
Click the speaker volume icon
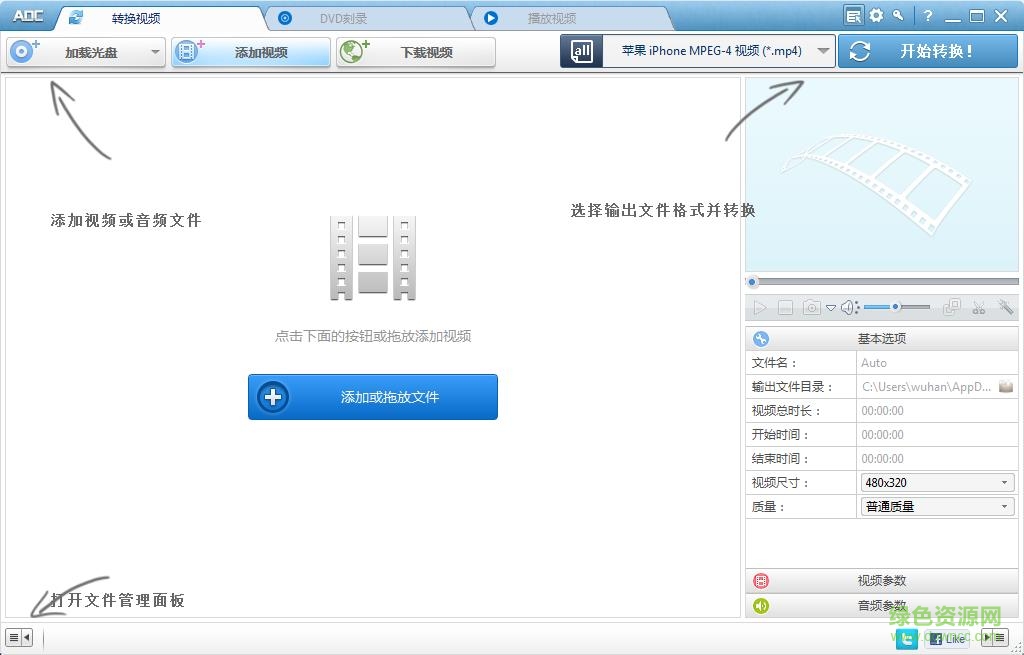848,307
